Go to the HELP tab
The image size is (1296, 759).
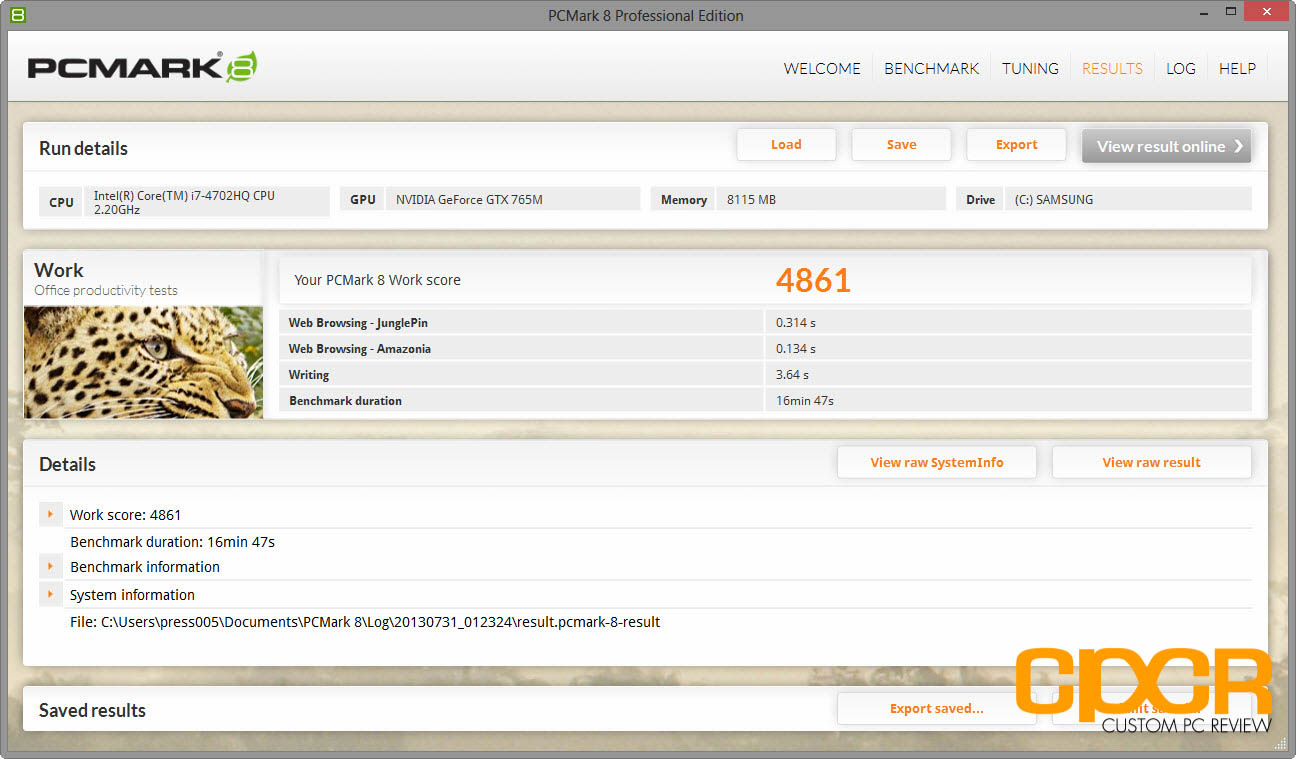click(x=1237, y=68)
